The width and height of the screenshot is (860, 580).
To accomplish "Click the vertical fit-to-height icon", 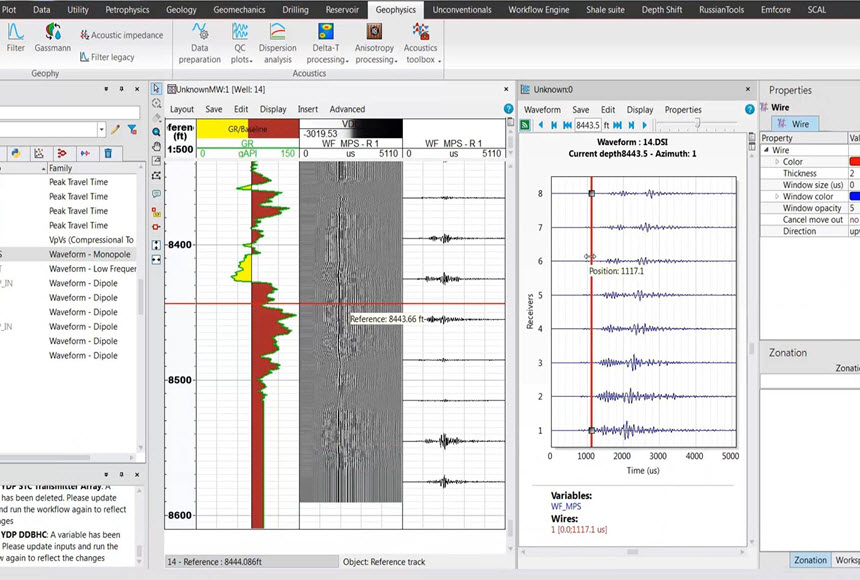I will click(x=156, y=245).
